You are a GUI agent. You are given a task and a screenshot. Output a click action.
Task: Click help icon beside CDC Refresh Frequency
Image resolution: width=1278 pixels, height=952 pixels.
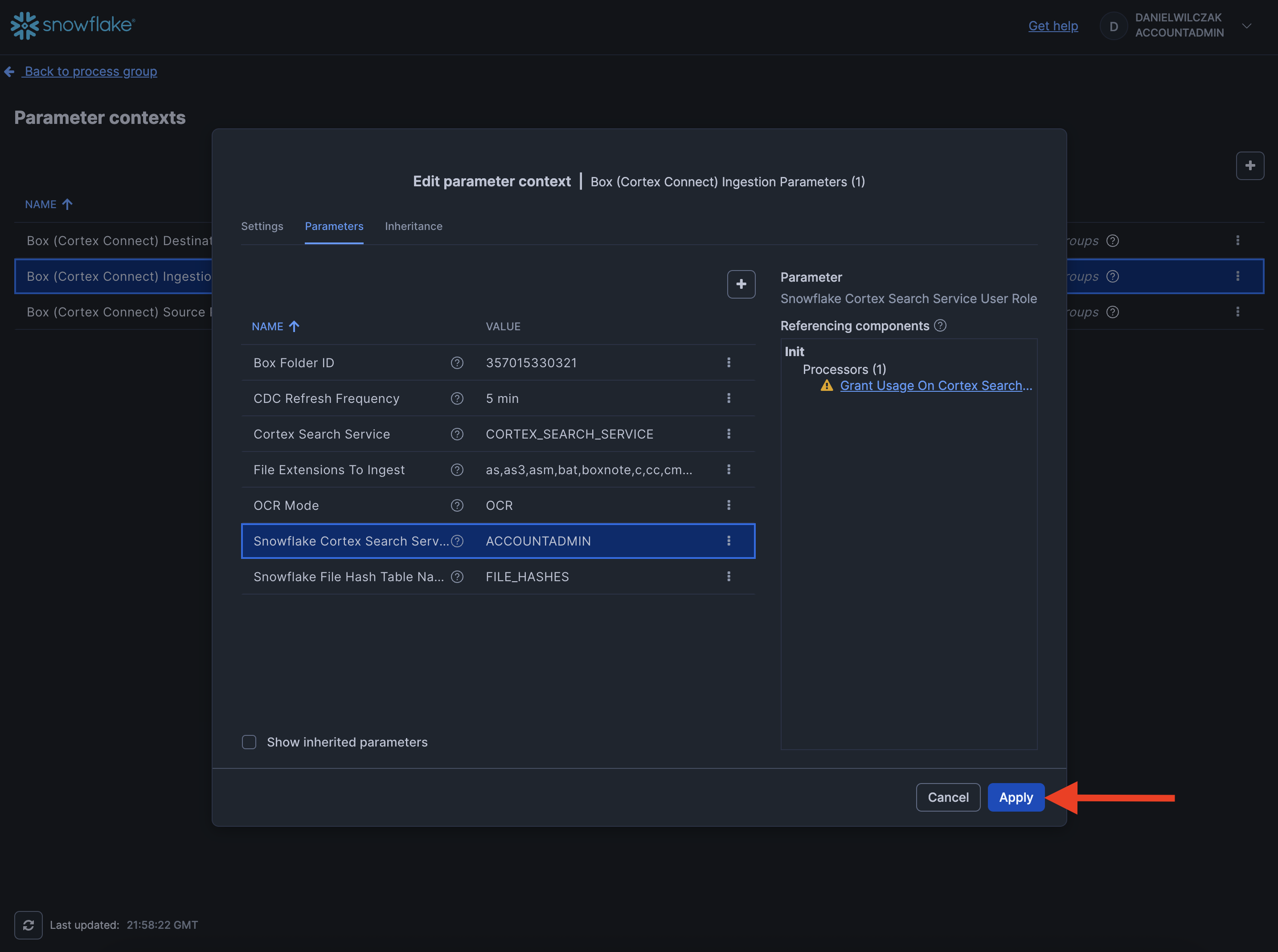click(x=457, y=398)
